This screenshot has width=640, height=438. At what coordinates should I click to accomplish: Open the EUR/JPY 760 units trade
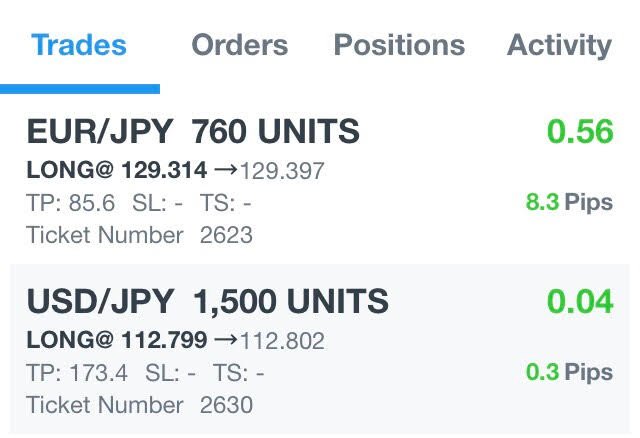coord(193,132)
